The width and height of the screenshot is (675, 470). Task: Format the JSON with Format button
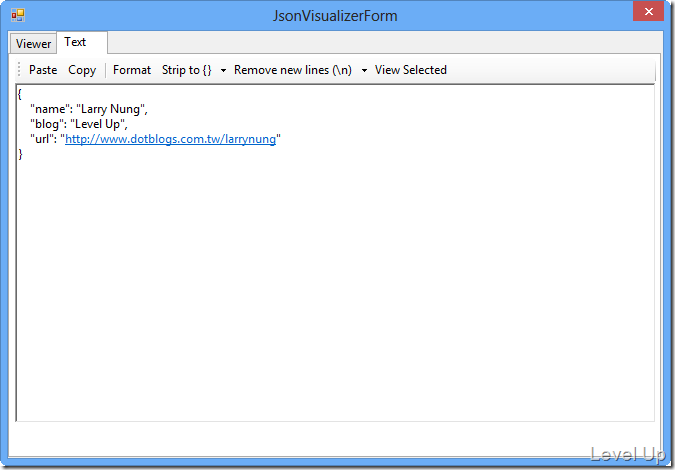132,70
